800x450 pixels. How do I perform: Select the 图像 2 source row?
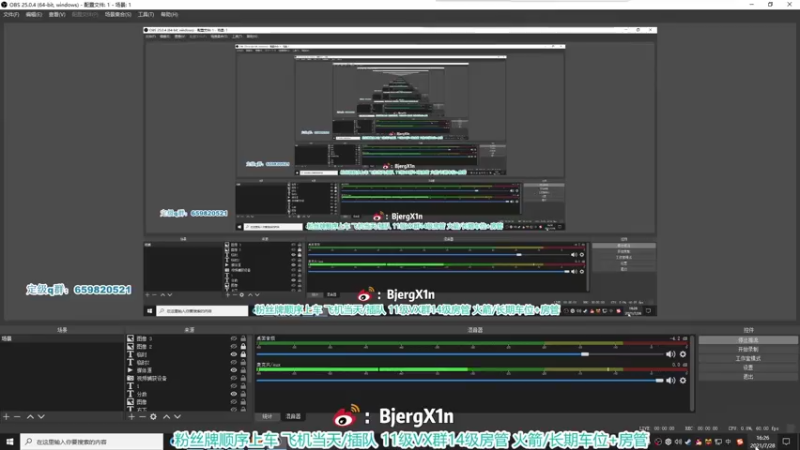(187, 346)
